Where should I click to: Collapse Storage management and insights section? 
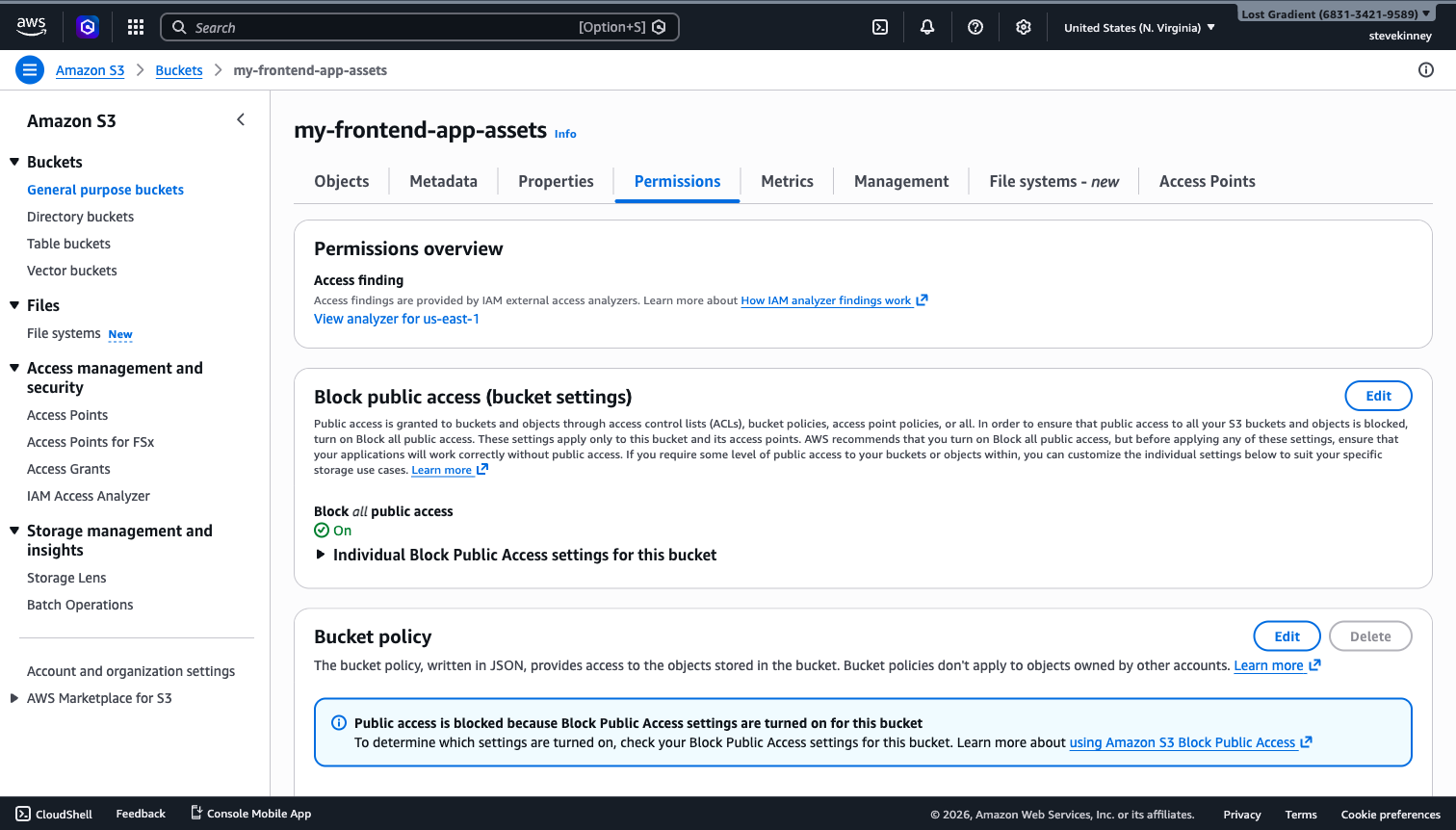click(x=14, y=531)
